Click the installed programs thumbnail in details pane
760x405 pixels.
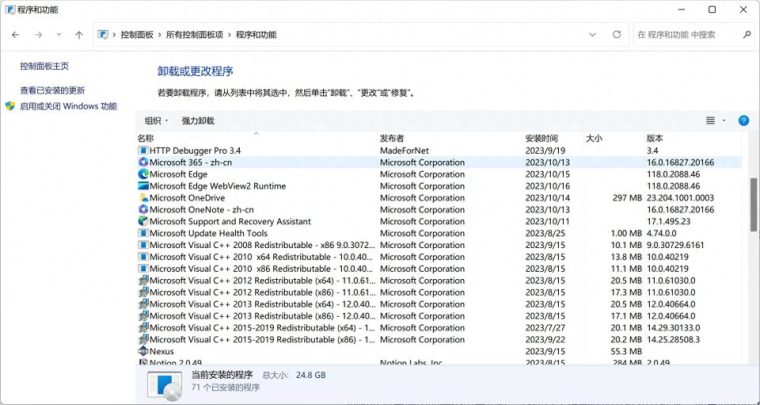coord(165,386)
